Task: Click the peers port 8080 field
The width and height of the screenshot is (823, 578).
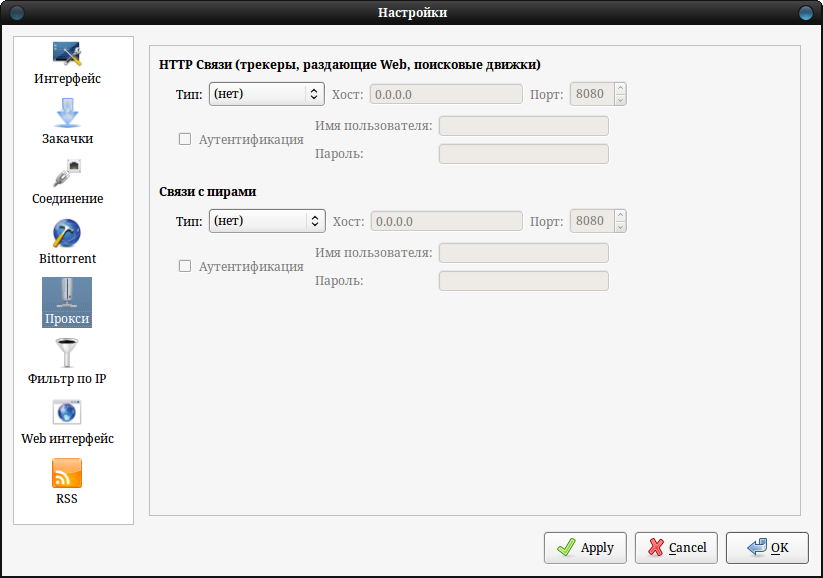Action: [x=592, y=221]
